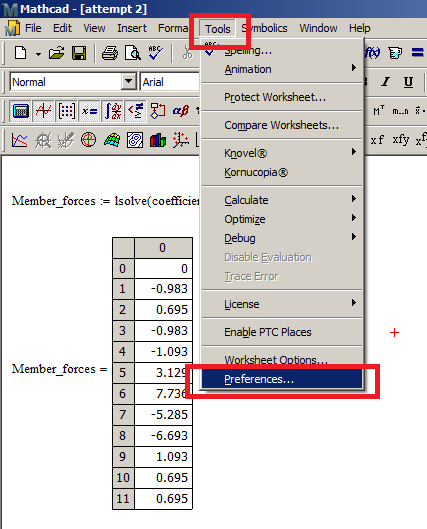The image size is (427, 529).
Task: Click the range variable m..n icon
Action: (400, 111)
